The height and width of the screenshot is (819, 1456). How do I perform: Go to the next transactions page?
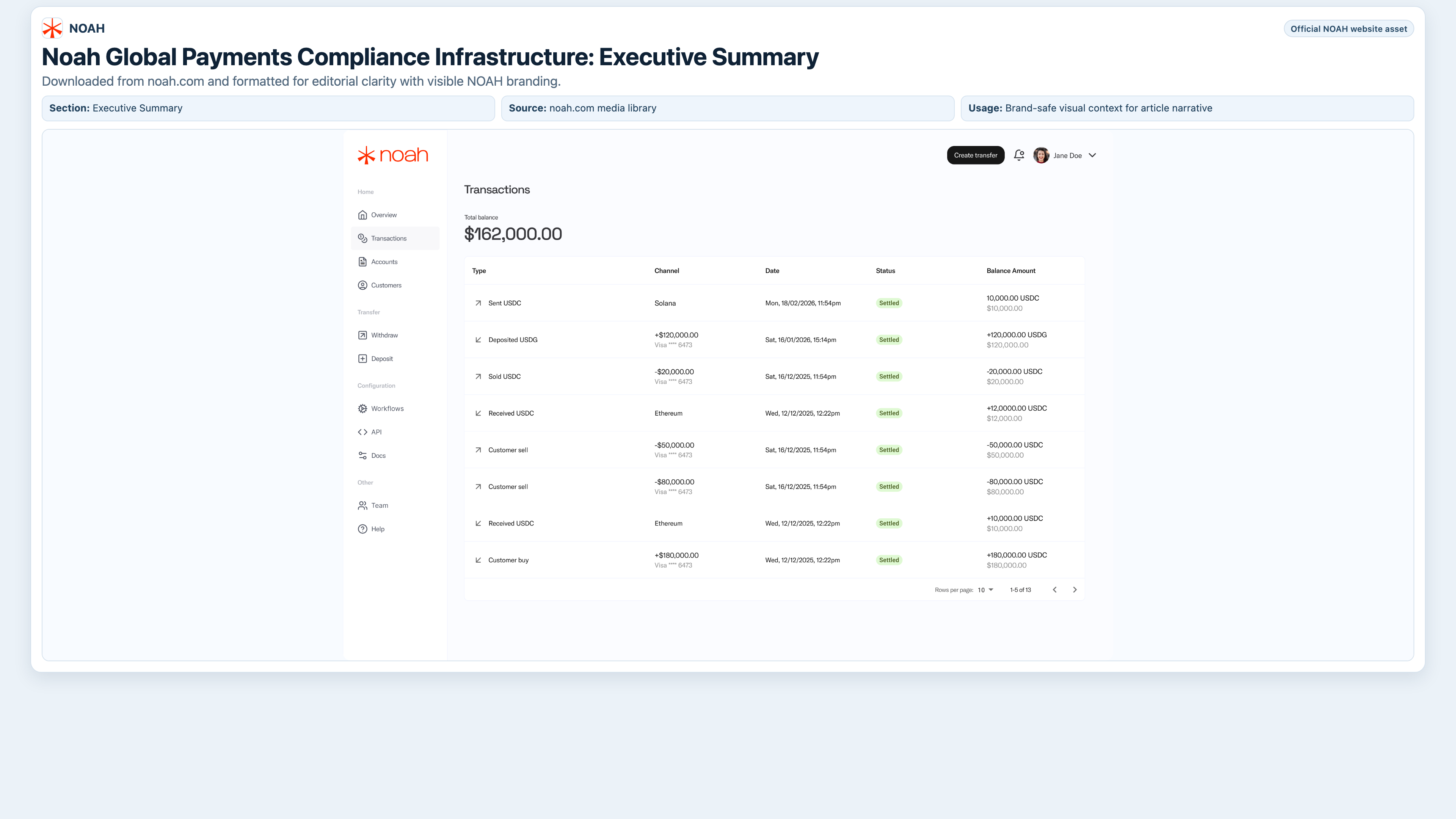pyautogui.click(x=1075, y=590)
